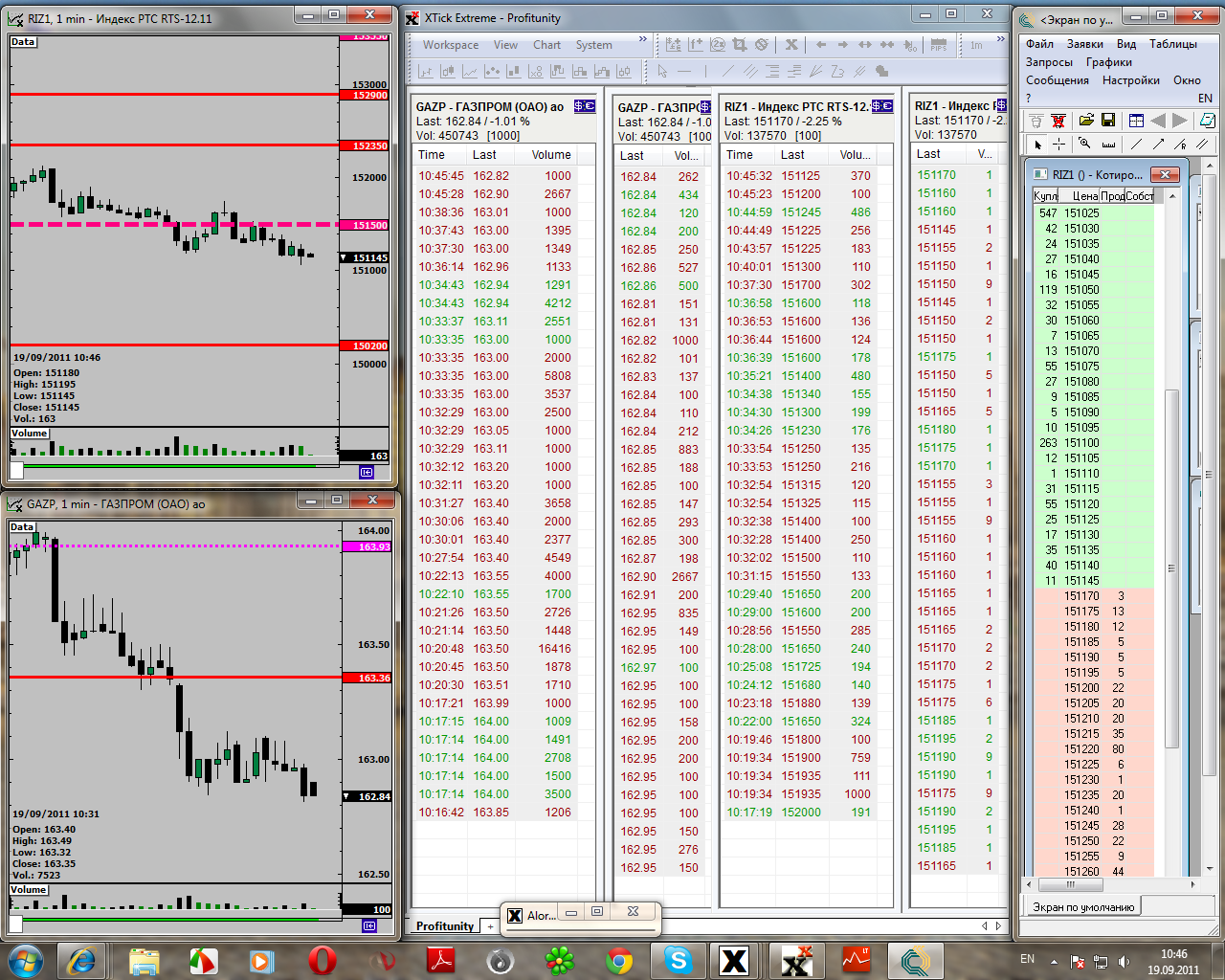
Task: Click the Go-to arrow icon in the XTick toolbar
Action: click(x=910, y=45)
